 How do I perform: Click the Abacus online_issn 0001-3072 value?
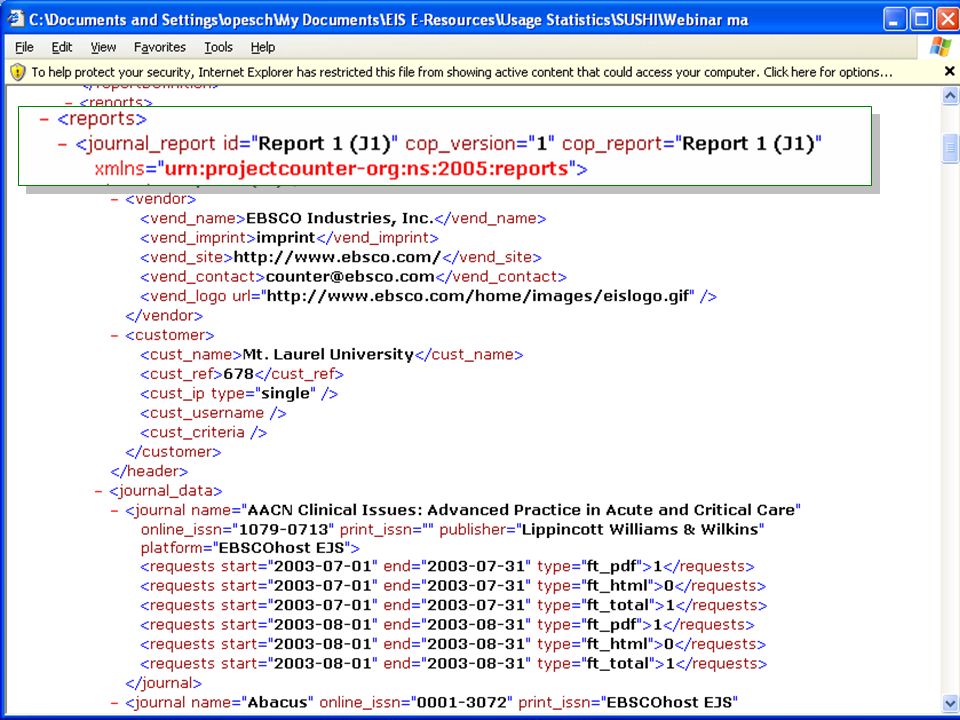[462, 703]
